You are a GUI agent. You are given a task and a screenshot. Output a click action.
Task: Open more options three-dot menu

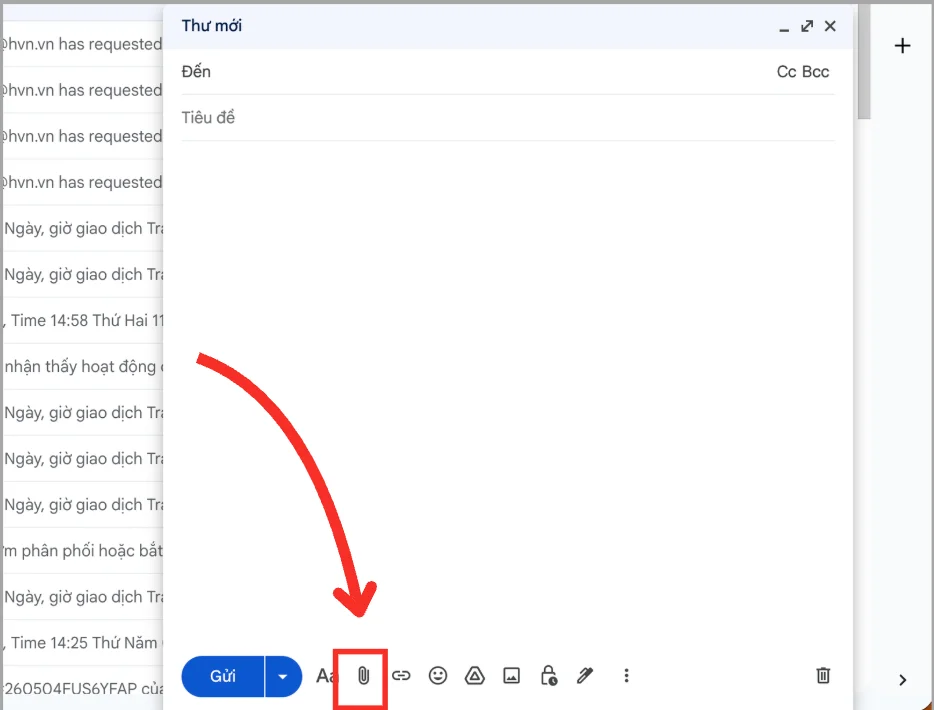[x=626, y=675]
